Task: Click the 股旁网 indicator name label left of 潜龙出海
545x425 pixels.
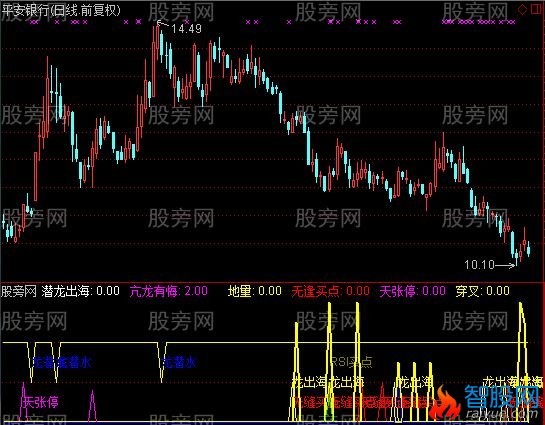Action: pos(19,291)
